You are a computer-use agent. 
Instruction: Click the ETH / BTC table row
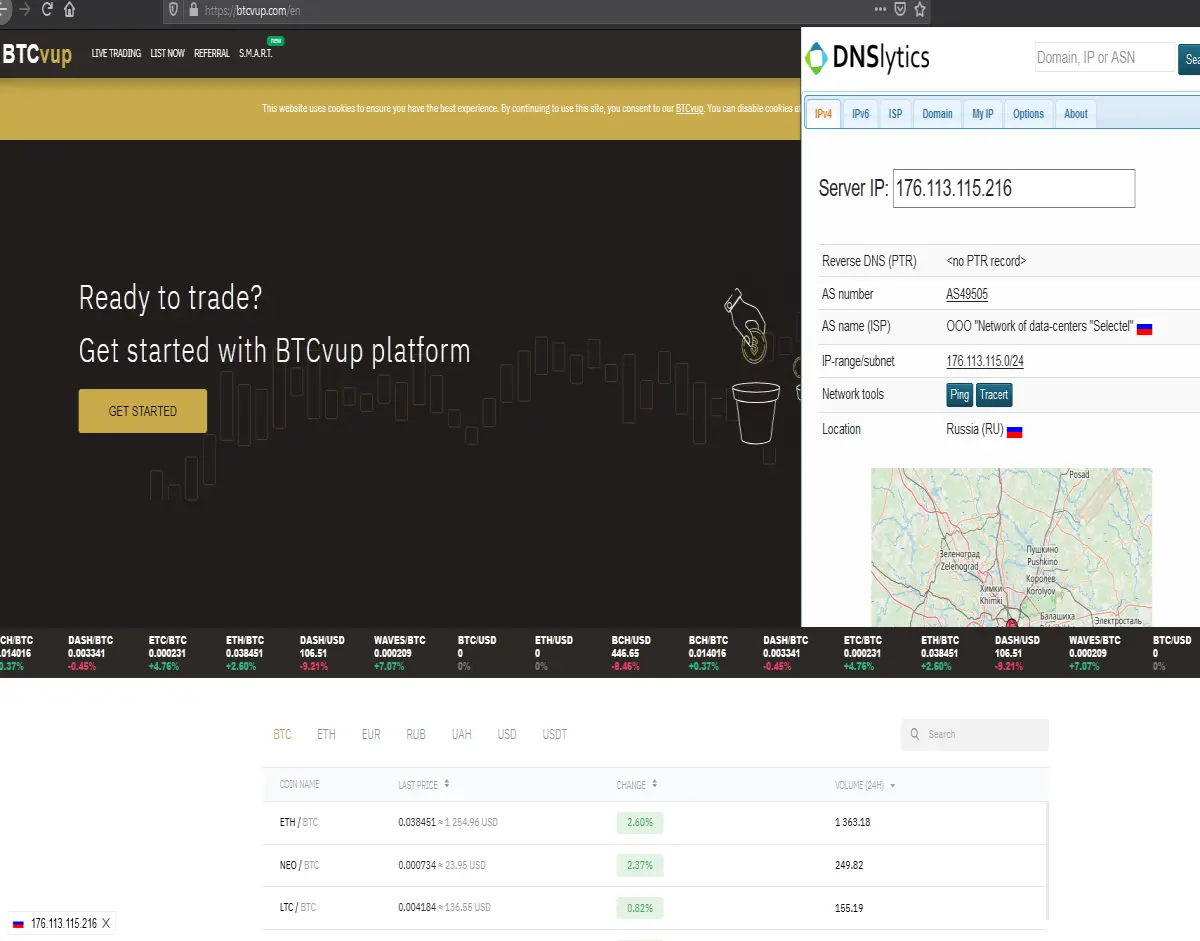pos(655,822)
